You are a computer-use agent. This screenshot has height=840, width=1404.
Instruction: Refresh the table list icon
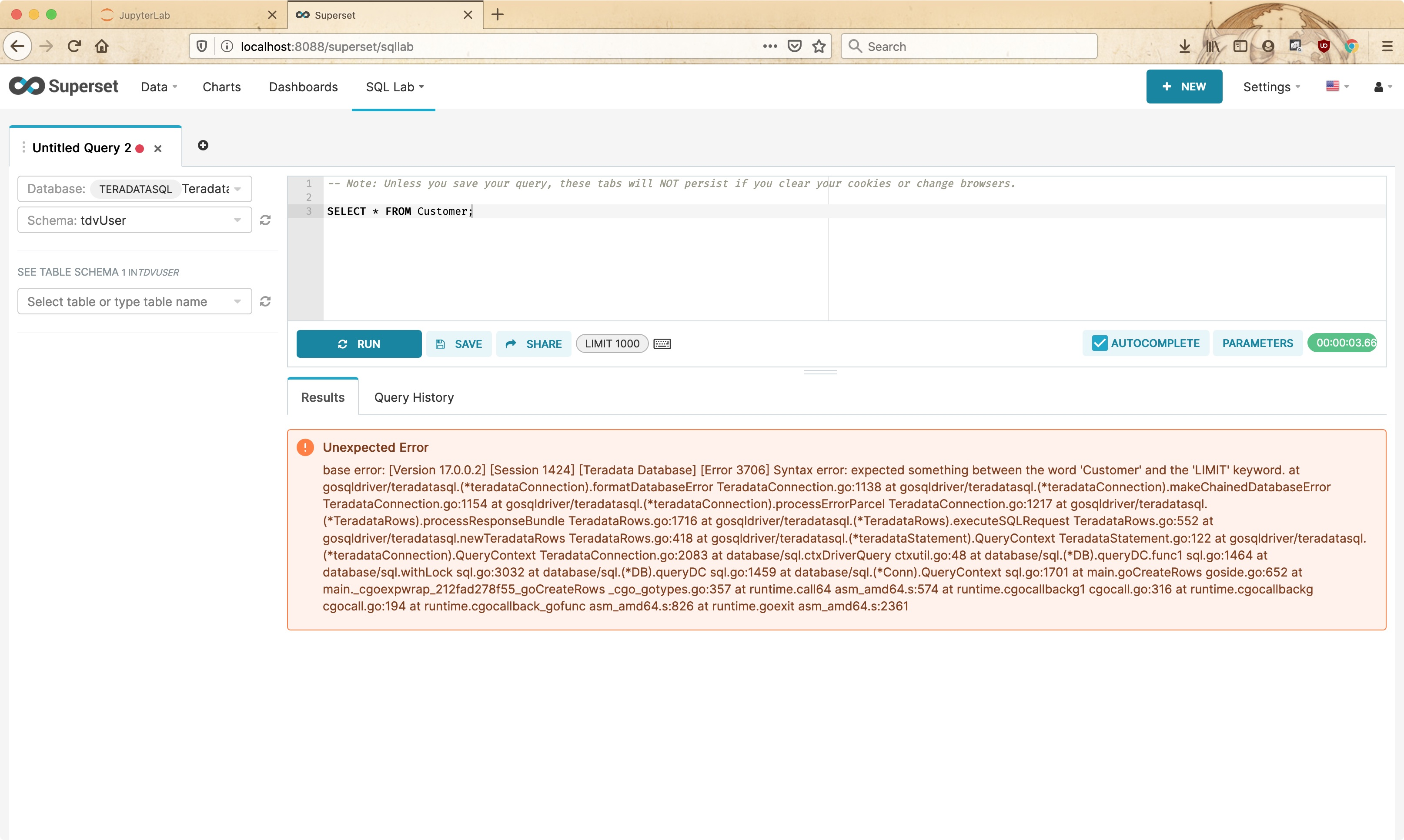click(265, 301)
